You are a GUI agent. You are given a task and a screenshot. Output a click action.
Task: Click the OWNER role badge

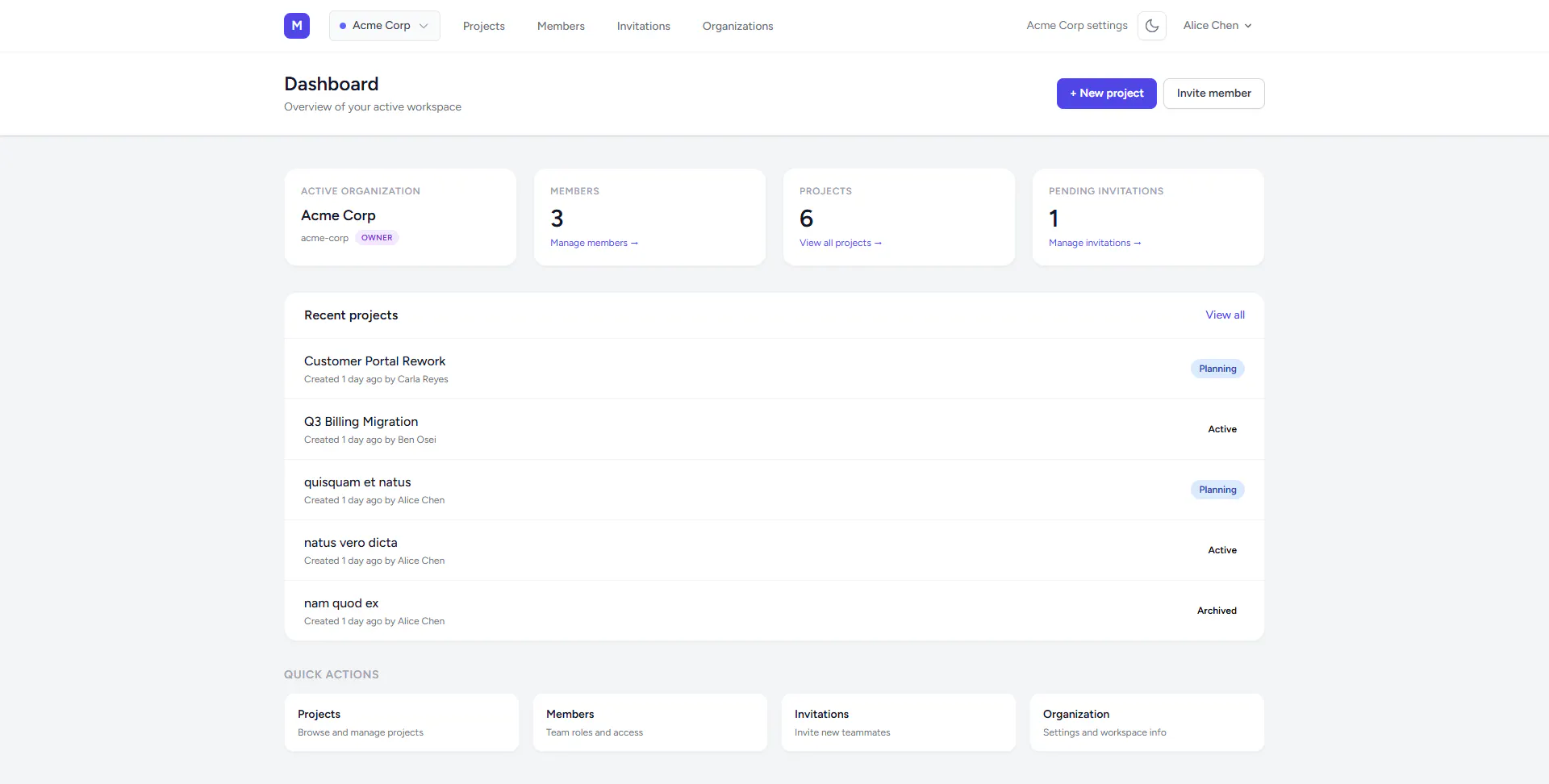point(377,238)
